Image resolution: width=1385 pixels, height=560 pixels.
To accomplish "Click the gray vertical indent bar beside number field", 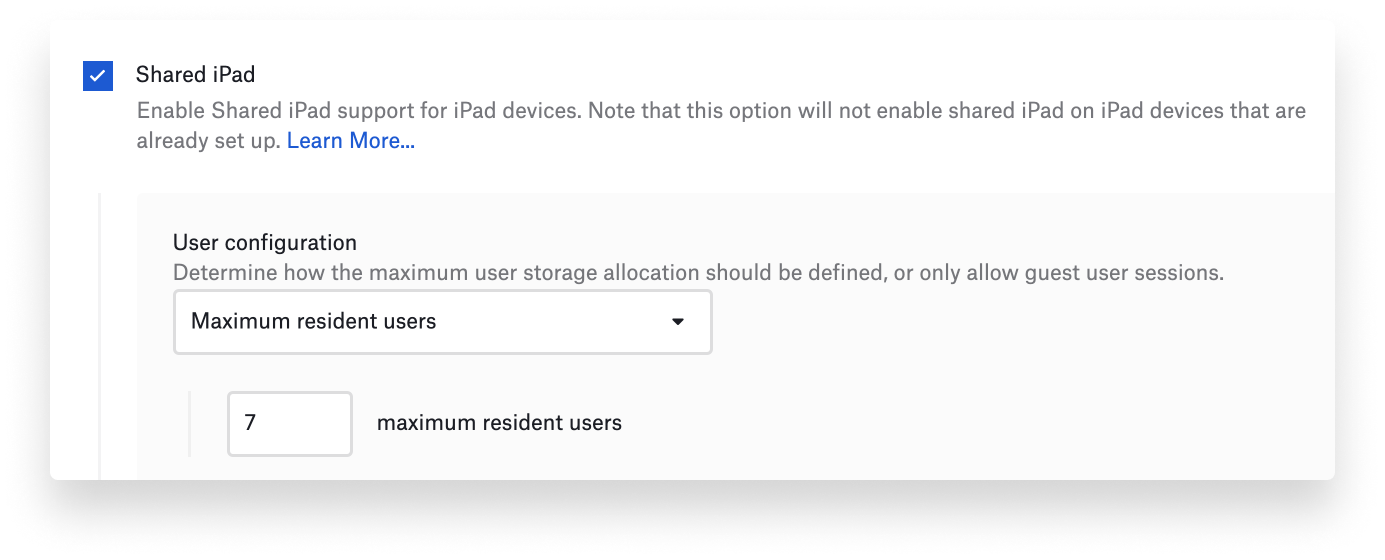I will pyautogui.click(x=189, y=423).
